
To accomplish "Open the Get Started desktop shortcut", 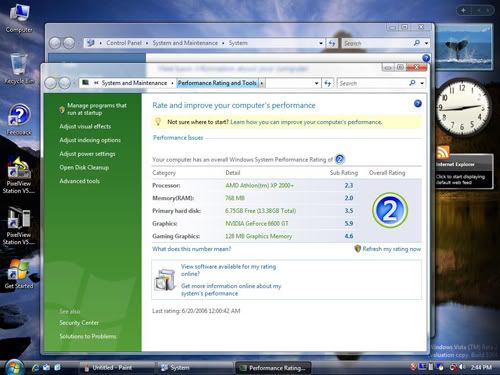I will click(x=19, y=273).
